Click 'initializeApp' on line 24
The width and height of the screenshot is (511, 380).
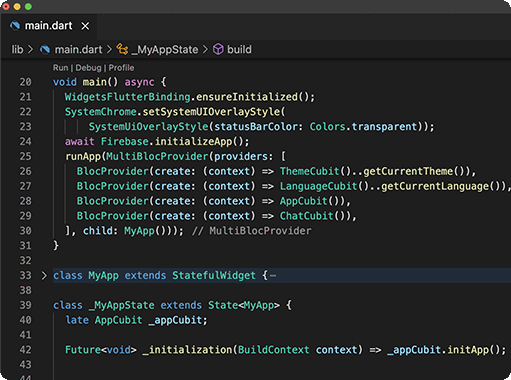click(x=193, y=142)
